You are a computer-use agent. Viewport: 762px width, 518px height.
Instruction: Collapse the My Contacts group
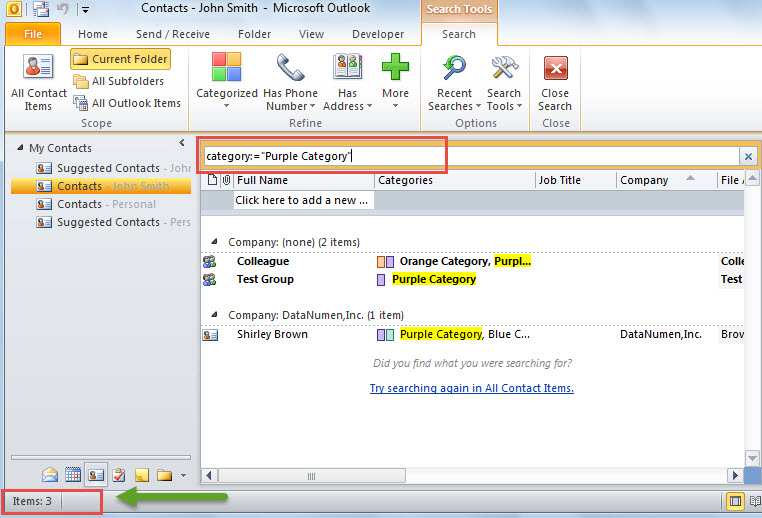tap(20, 147)
